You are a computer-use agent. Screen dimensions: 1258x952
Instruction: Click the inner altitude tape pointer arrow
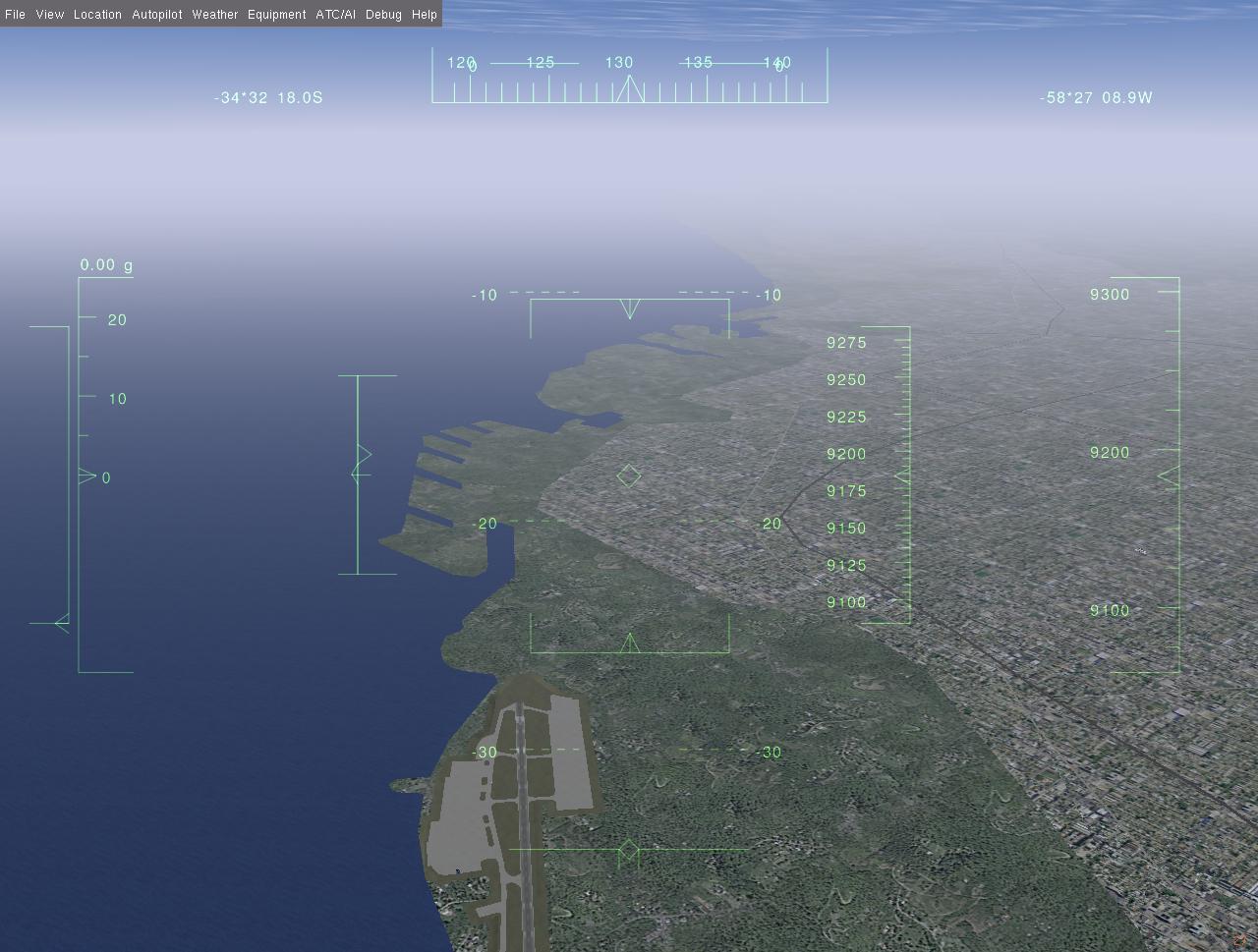pos(901,476)
